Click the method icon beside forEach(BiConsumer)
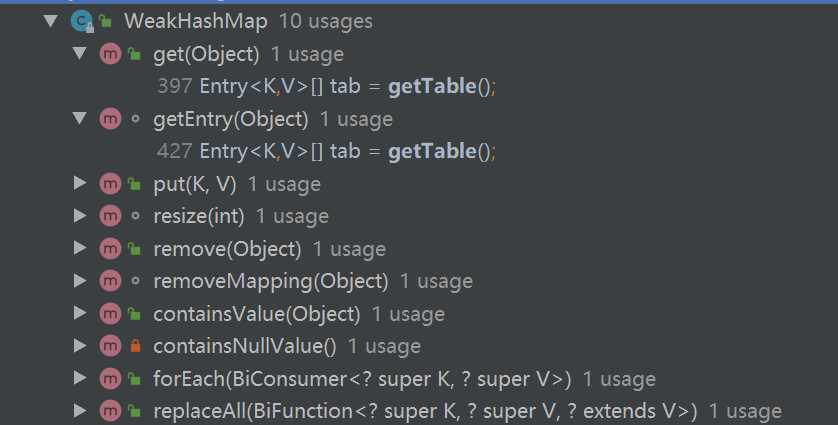The image size is (838, 425). [110, 379]
